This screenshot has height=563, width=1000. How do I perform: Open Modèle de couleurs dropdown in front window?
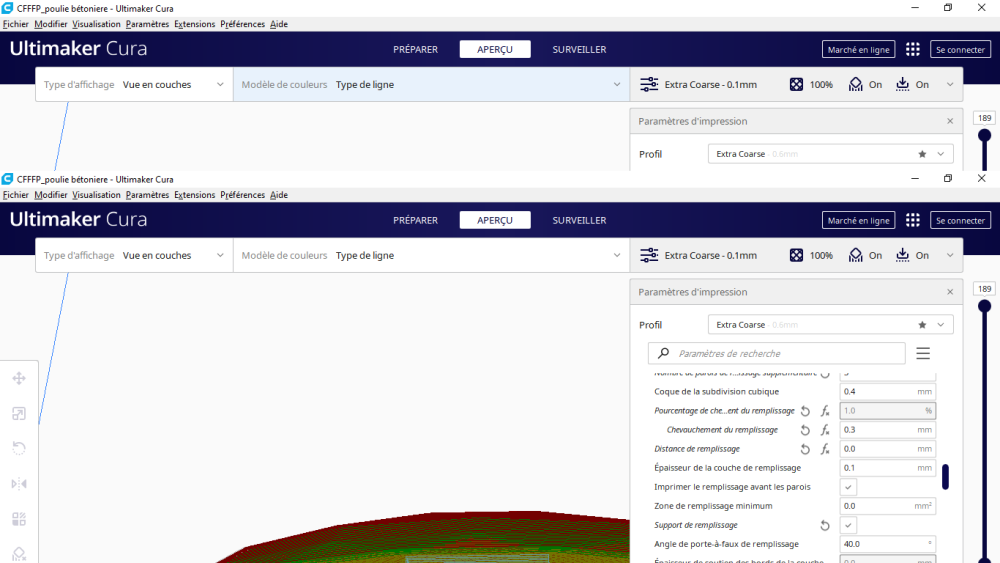431,255
